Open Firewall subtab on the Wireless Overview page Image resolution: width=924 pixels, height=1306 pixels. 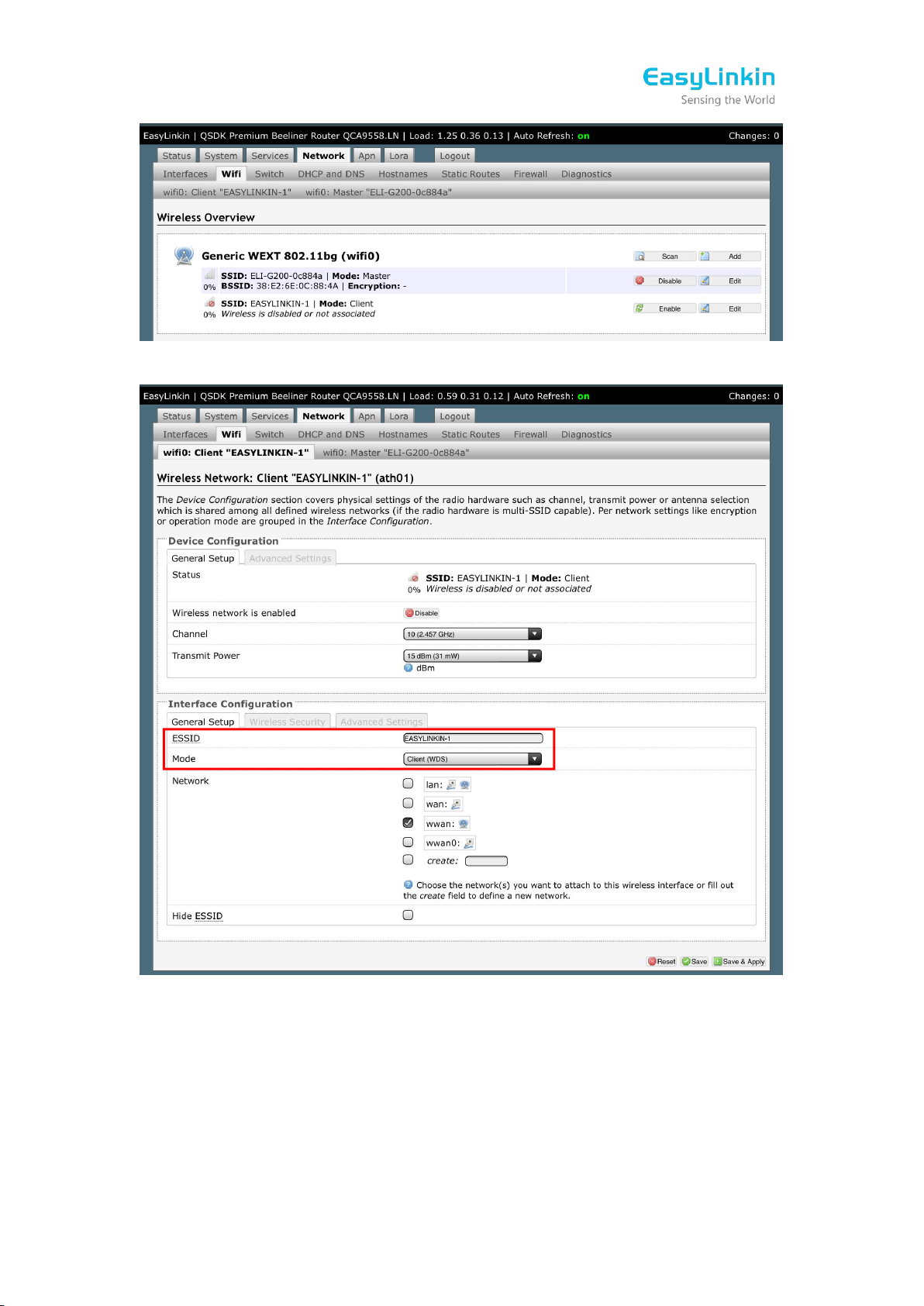point(530,174)
